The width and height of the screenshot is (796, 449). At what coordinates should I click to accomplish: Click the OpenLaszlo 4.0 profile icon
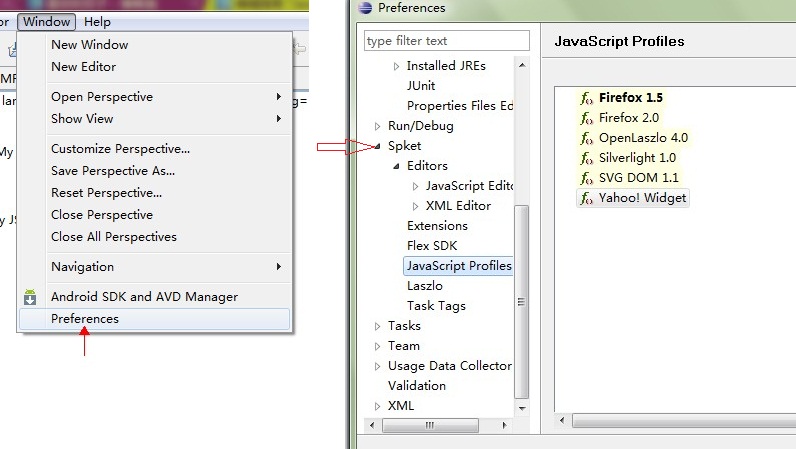pos(587,138)
